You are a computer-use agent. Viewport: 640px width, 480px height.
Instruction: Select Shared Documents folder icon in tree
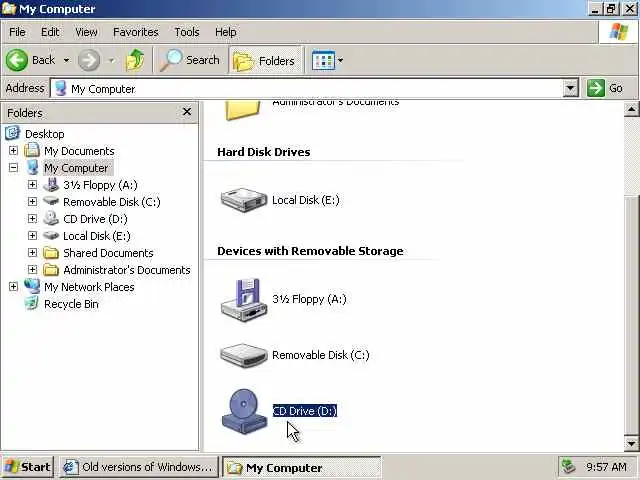(51, 253)
